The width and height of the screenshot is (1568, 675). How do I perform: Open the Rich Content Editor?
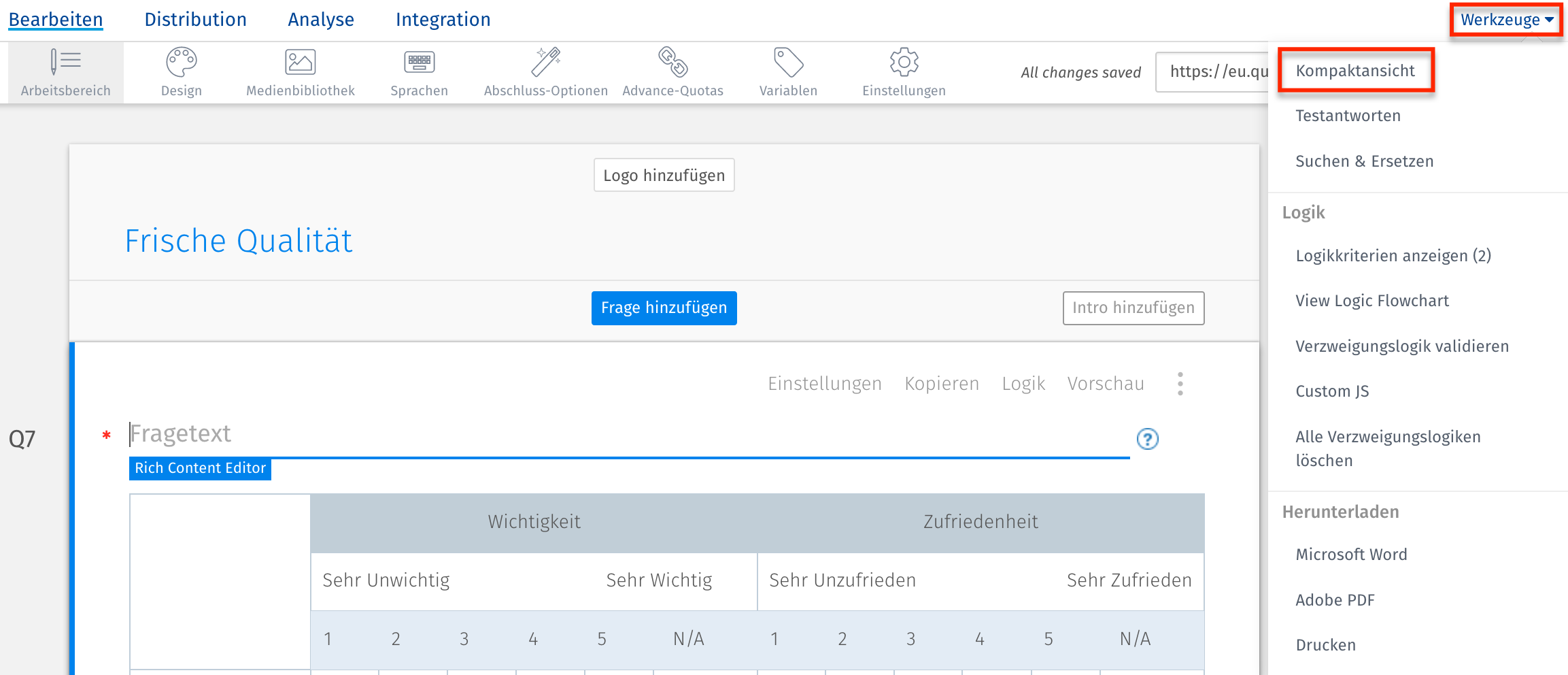[x=200, y=468]
